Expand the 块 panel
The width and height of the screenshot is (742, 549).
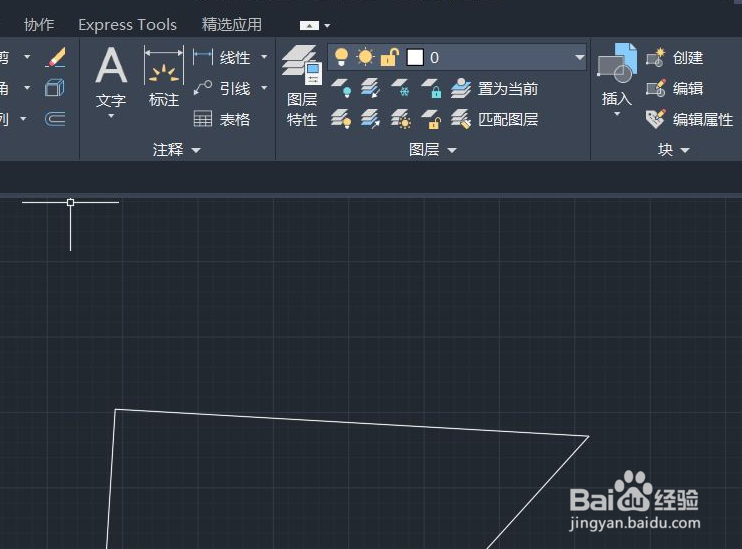coord(673,150)
